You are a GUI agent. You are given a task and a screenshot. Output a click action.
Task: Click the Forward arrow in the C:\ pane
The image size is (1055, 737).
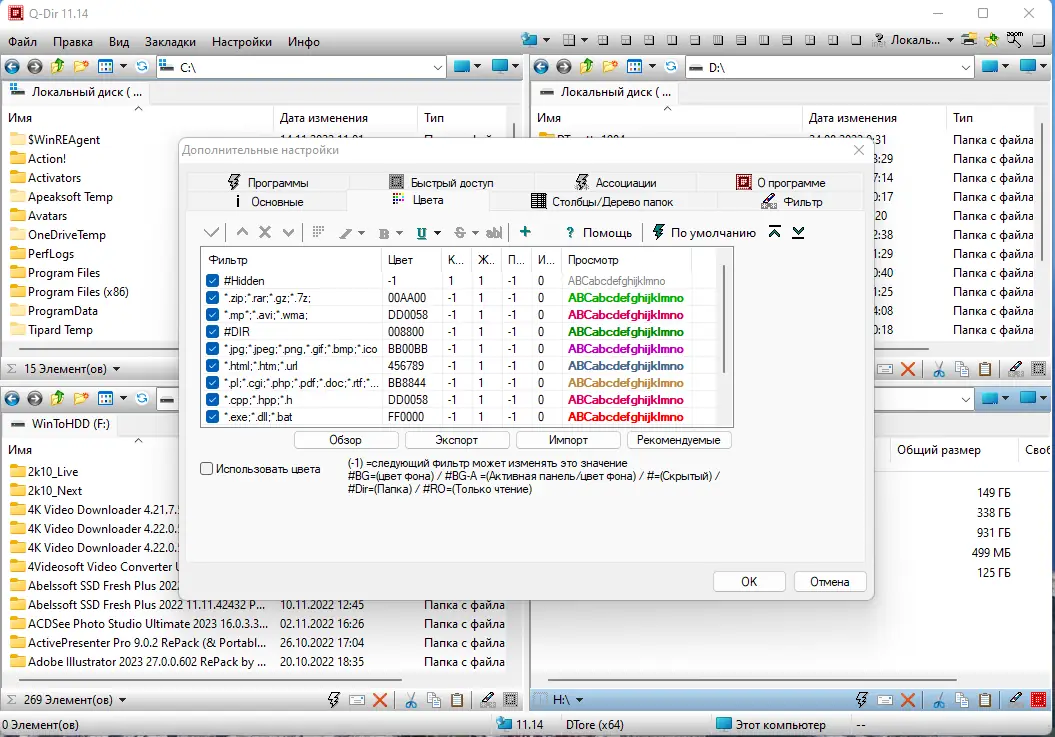pos(35,67)
